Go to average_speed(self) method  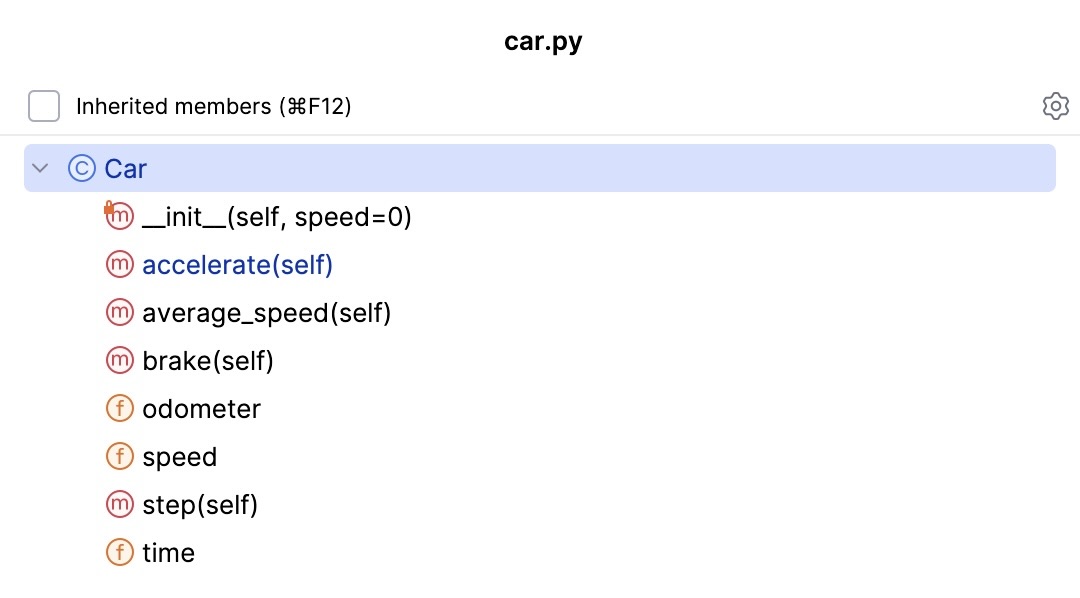266,312
